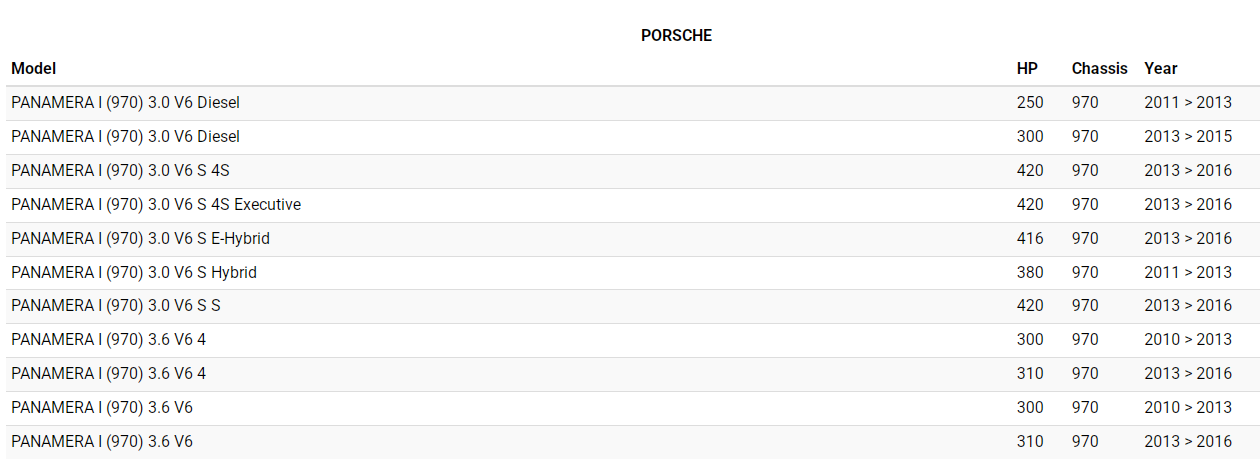Select the 310 HP 3.6 V6 4 model
This screenshot has width=1260, height=459.
[x=108, y=374]
